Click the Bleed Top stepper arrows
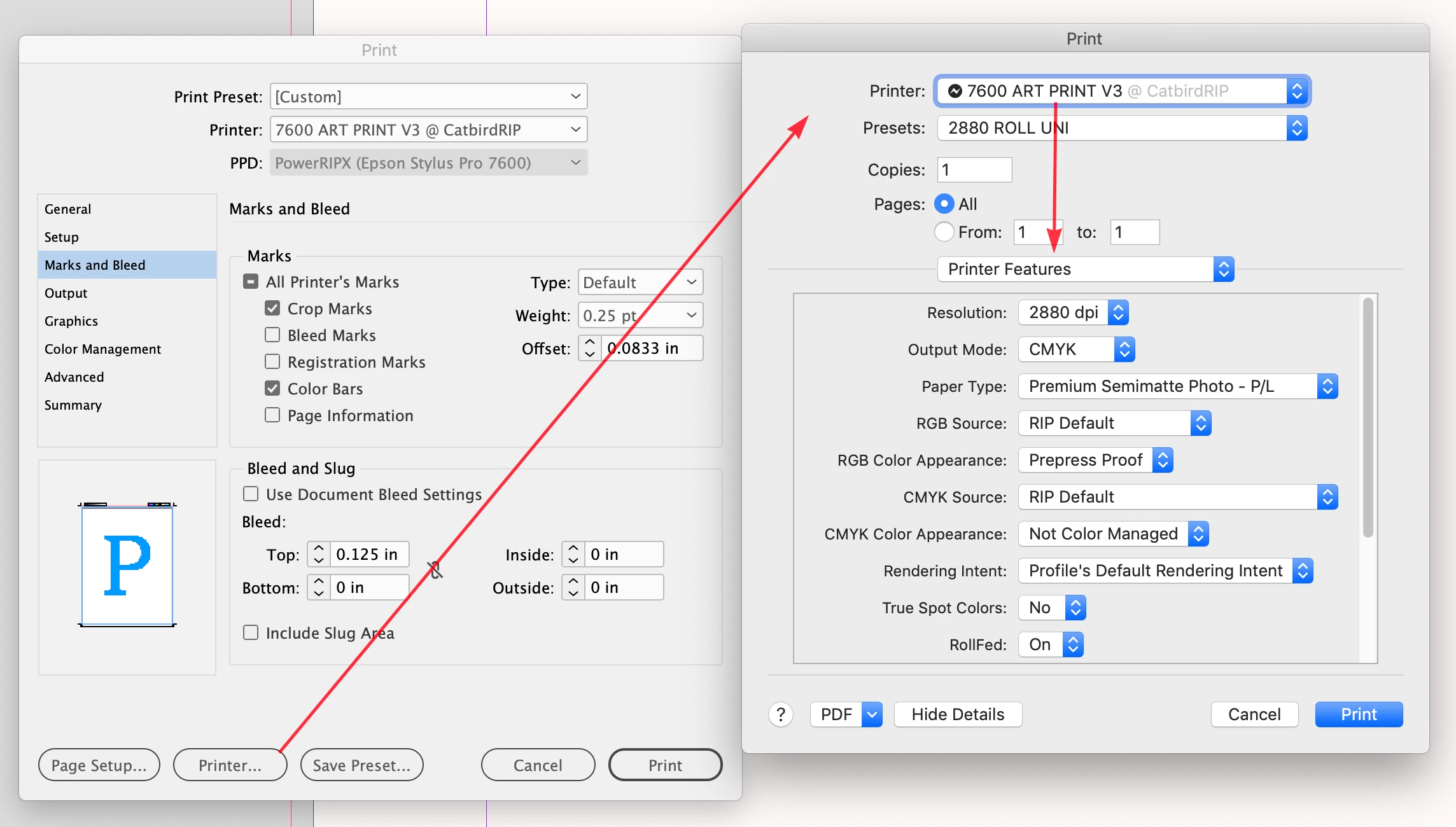1456x827 pixels. pos(319,554)
